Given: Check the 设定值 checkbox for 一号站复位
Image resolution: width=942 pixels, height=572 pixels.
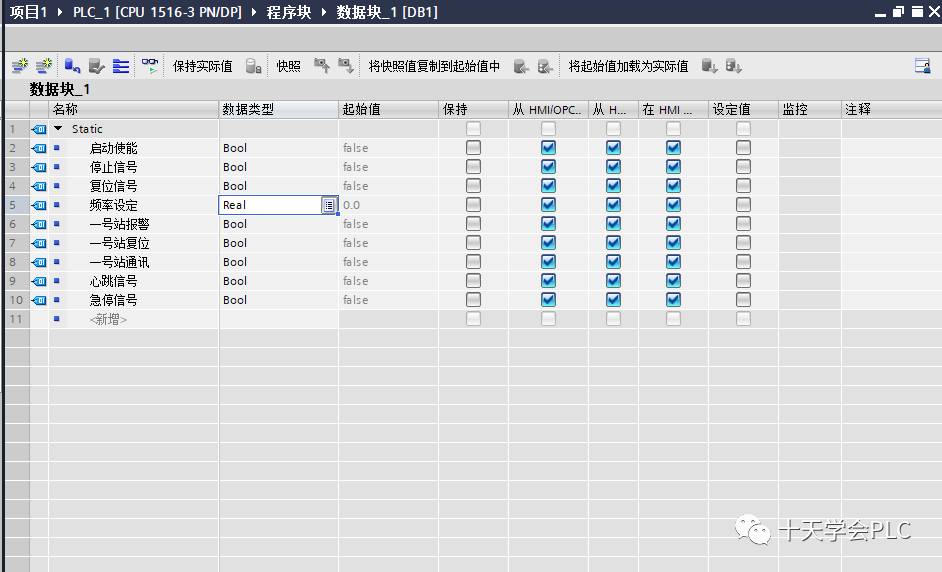Looking at the screenshot, I should (x=743, y=243).
